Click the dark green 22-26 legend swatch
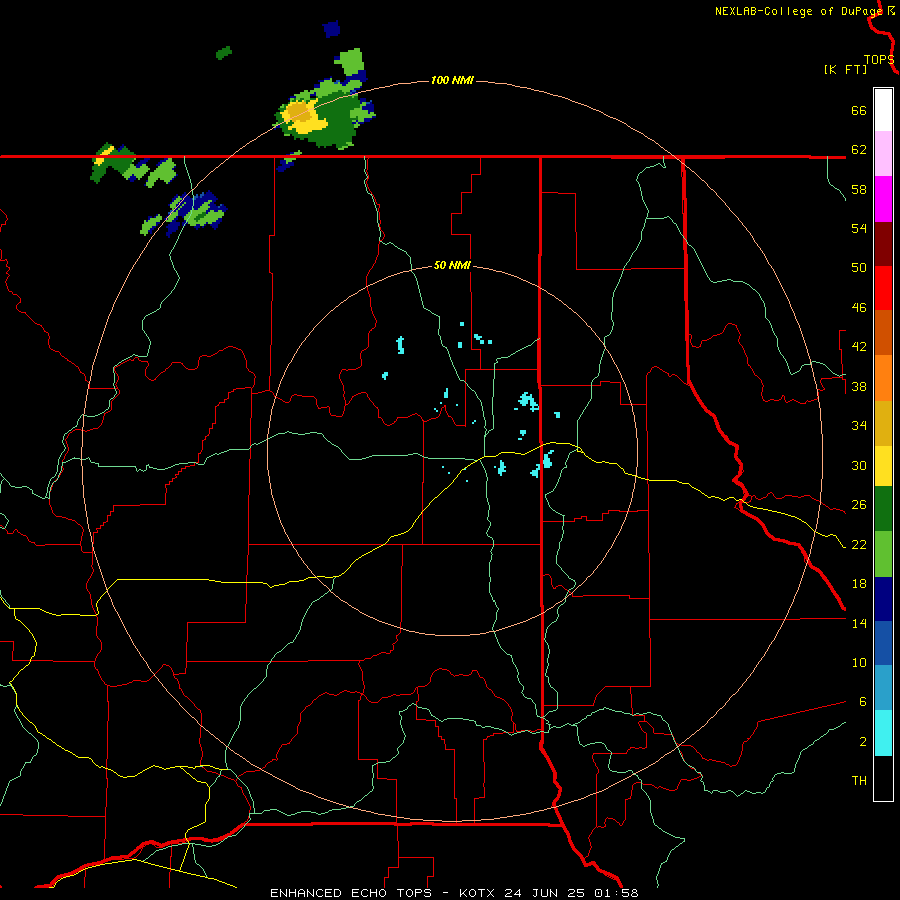This screenshot has height=900, width=900. pos(883,509)
